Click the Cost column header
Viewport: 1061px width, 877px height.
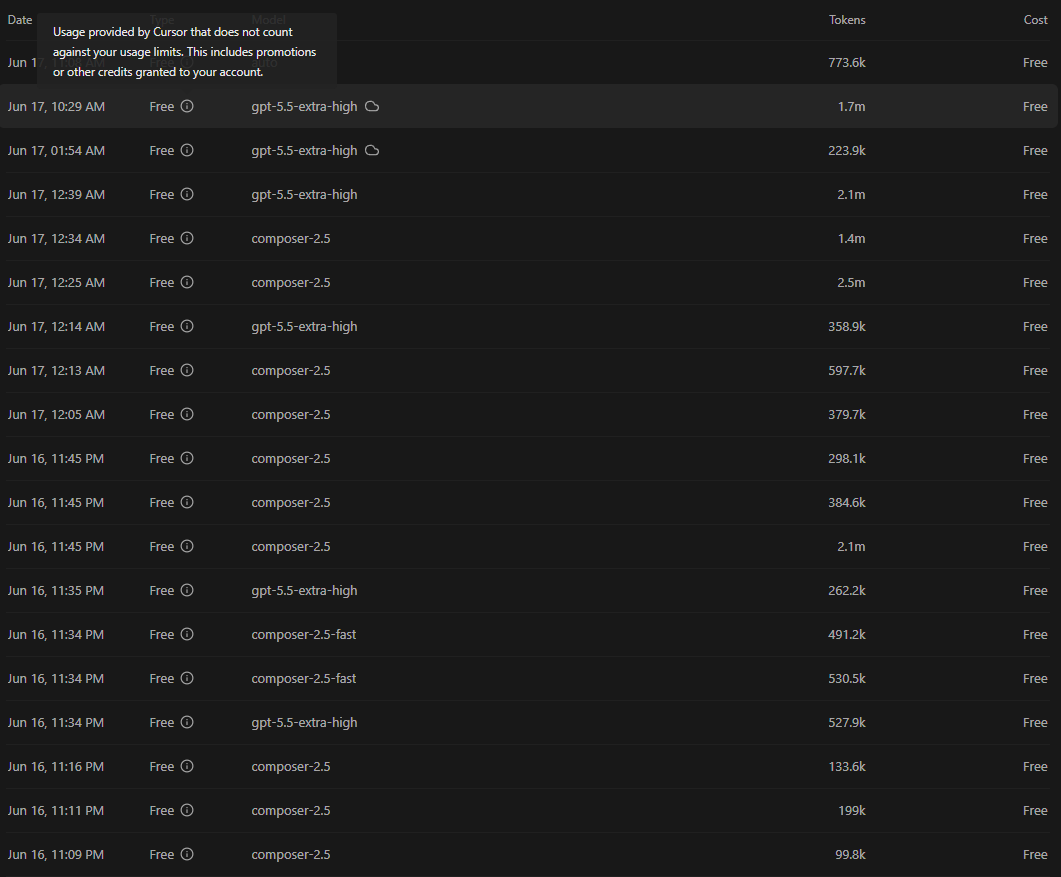coord(1035,20)
